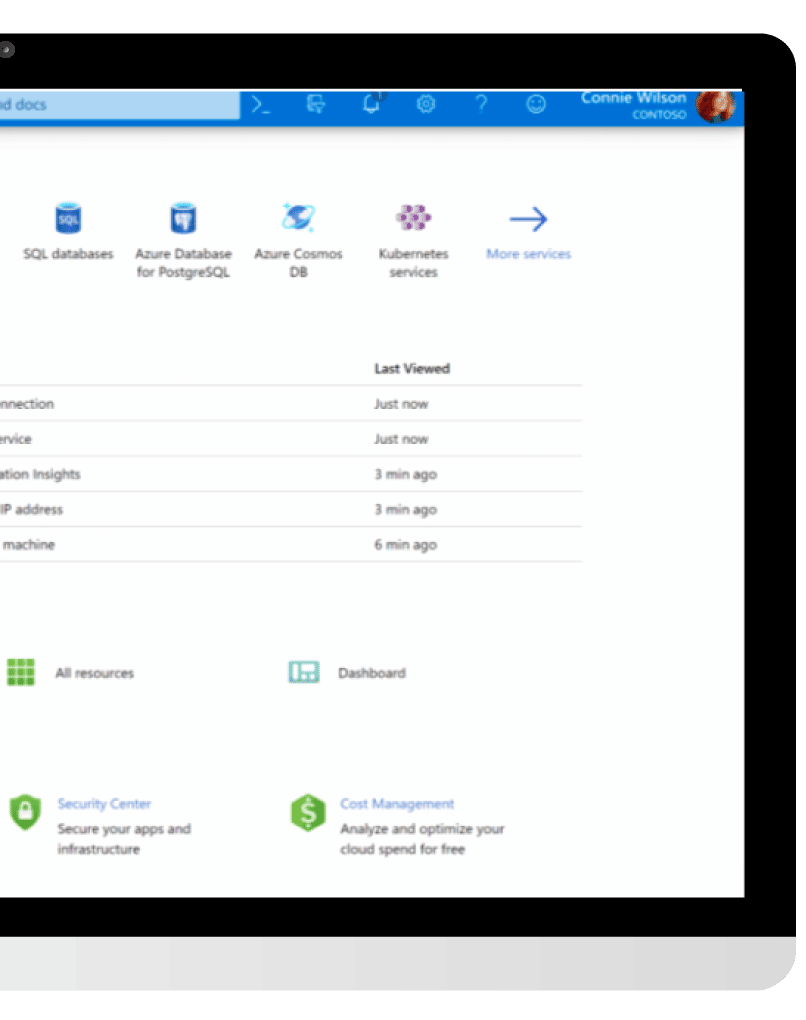
Task: Open the Dashboard link
Action: pyautogui.click(x=371, y=673)
